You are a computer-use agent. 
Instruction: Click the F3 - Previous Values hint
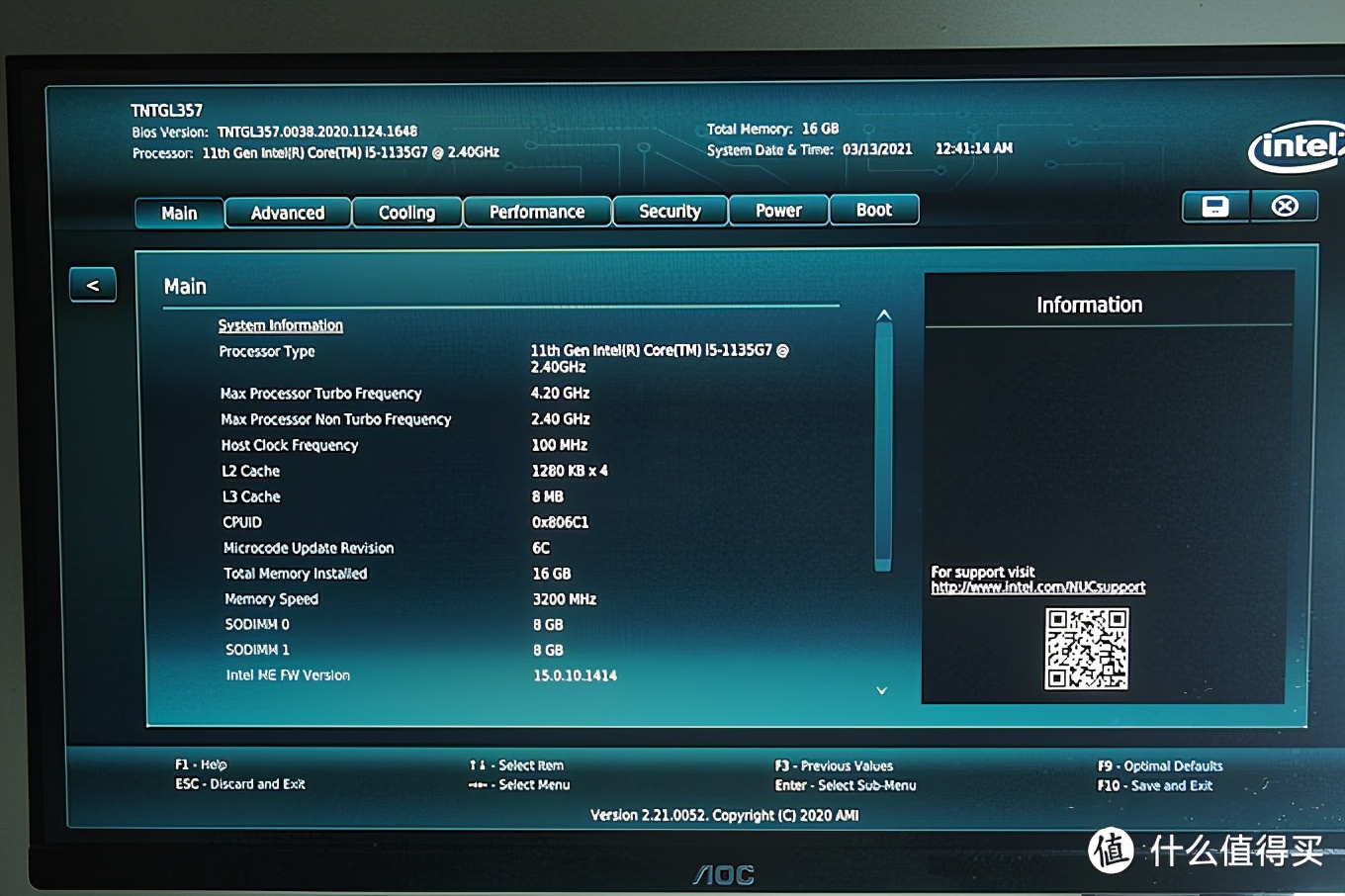(834, 765)
